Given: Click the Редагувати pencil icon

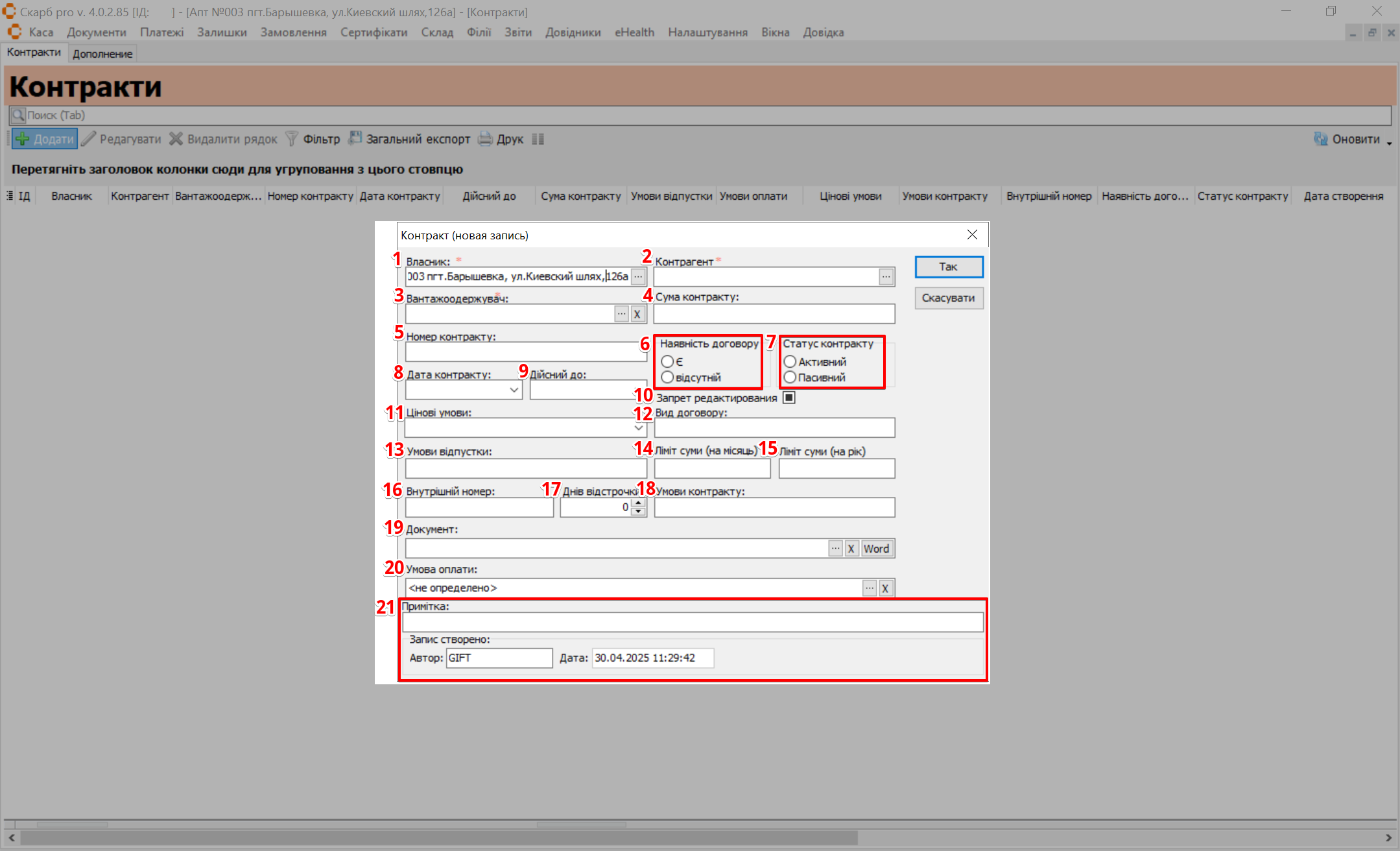Looking at the screenshot, I should click(89, 139).
